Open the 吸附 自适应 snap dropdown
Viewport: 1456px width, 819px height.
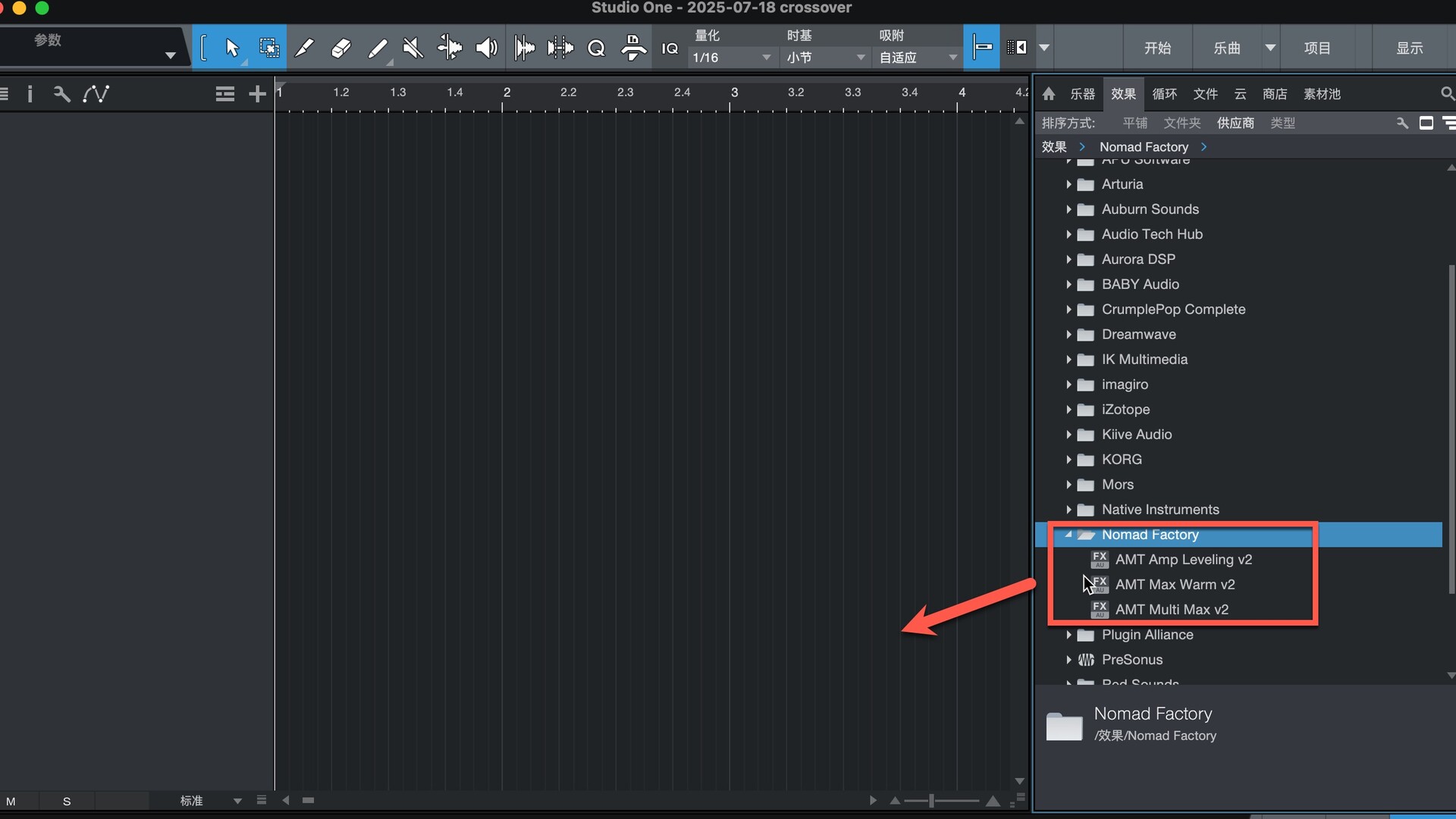point(918,58)
